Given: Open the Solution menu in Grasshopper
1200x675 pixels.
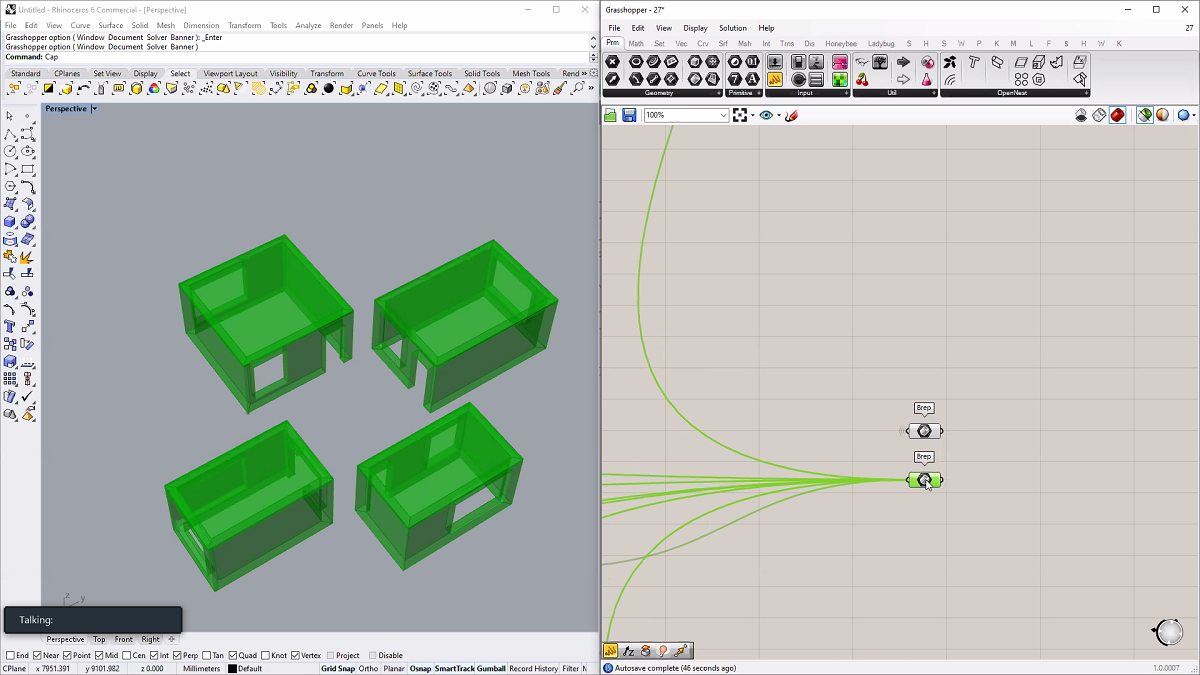Looking at the screenshot, I should click(x=732, y=28).
